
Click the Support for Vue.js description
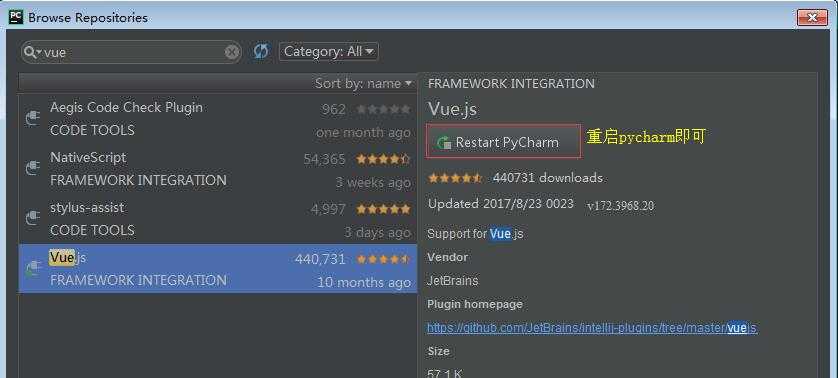(475, 234)
